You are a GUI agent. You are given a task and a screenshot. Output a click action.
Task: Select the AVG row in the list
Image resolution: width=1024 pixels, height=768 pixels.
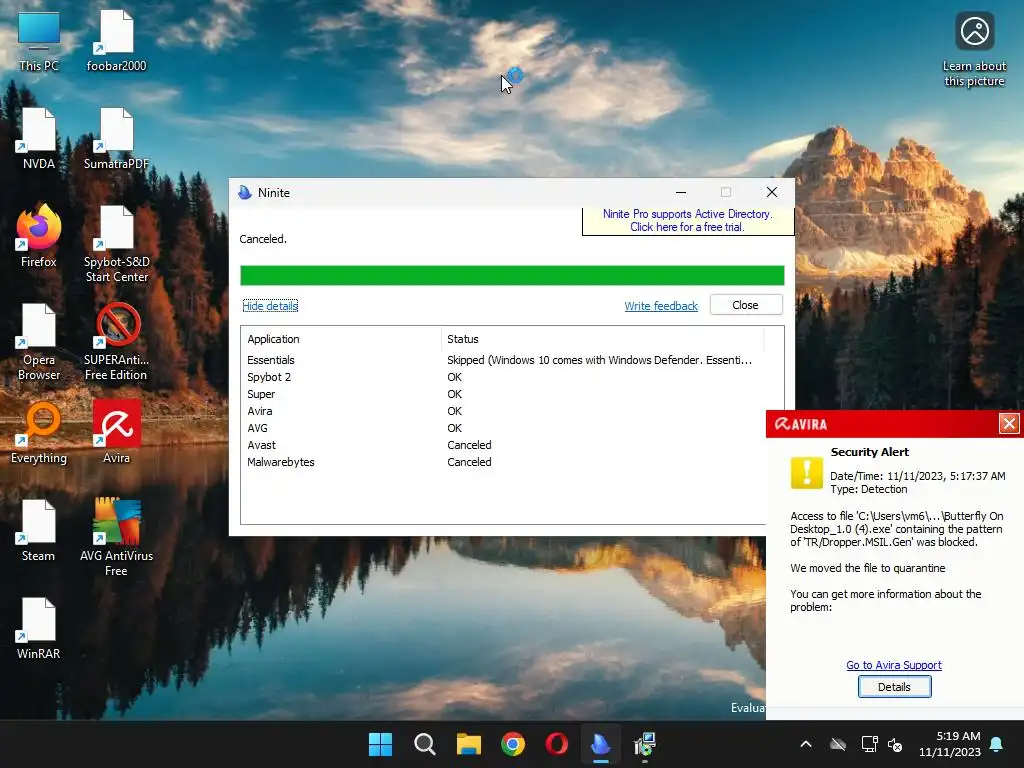(x=503, y=428)
